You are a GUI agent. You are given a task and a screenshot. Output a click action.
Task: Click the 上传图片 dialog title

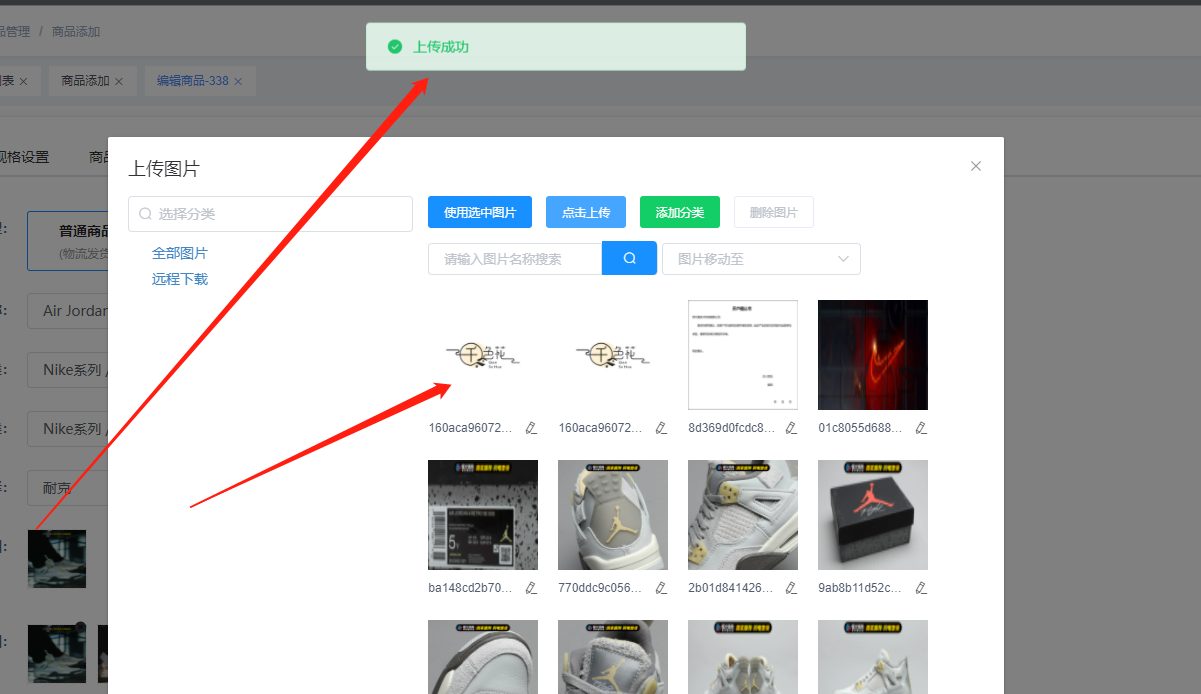click(164, 169)
